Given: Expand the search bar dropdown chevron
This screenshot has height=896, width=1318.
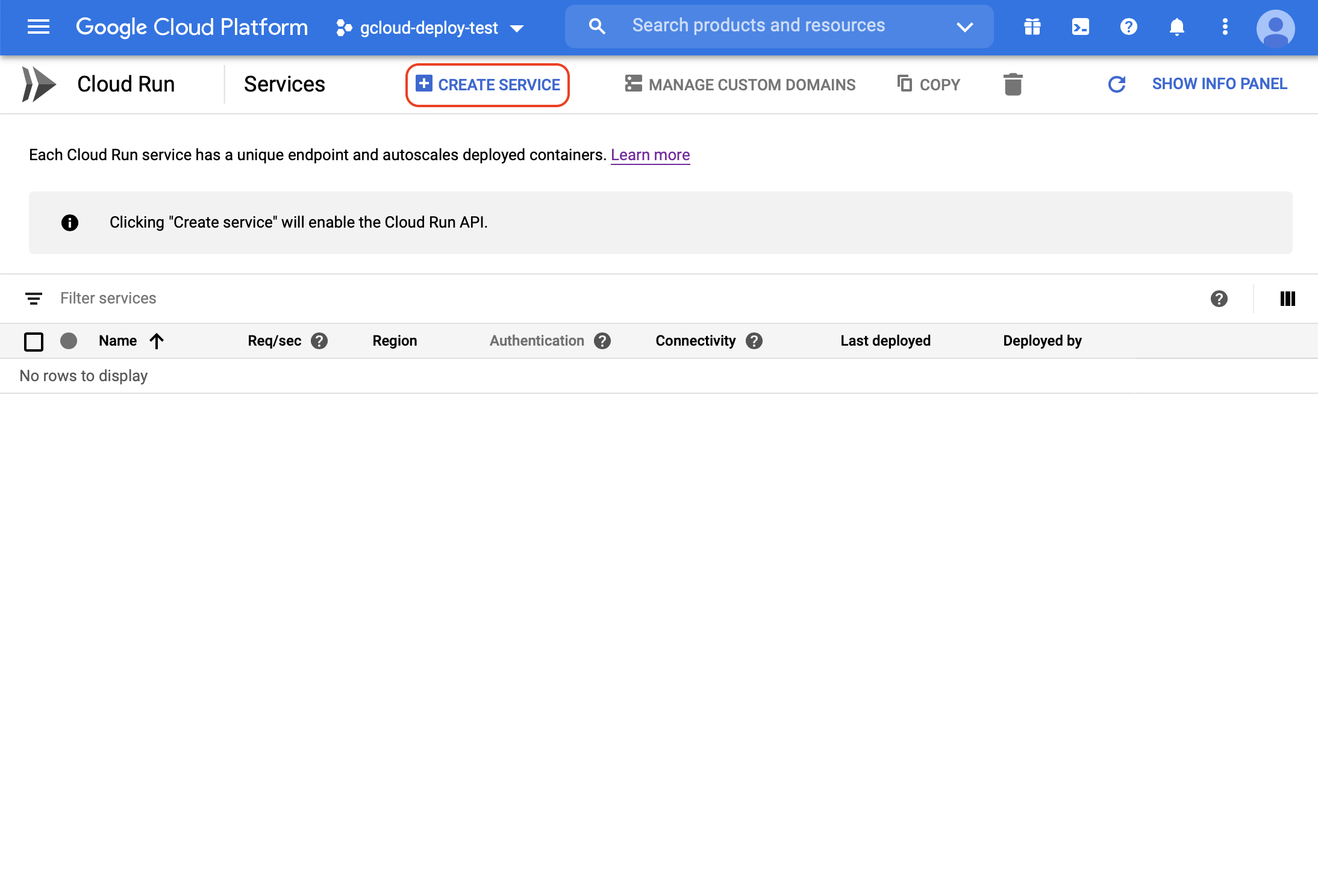Looking at the screenshot, I should 965,26.
